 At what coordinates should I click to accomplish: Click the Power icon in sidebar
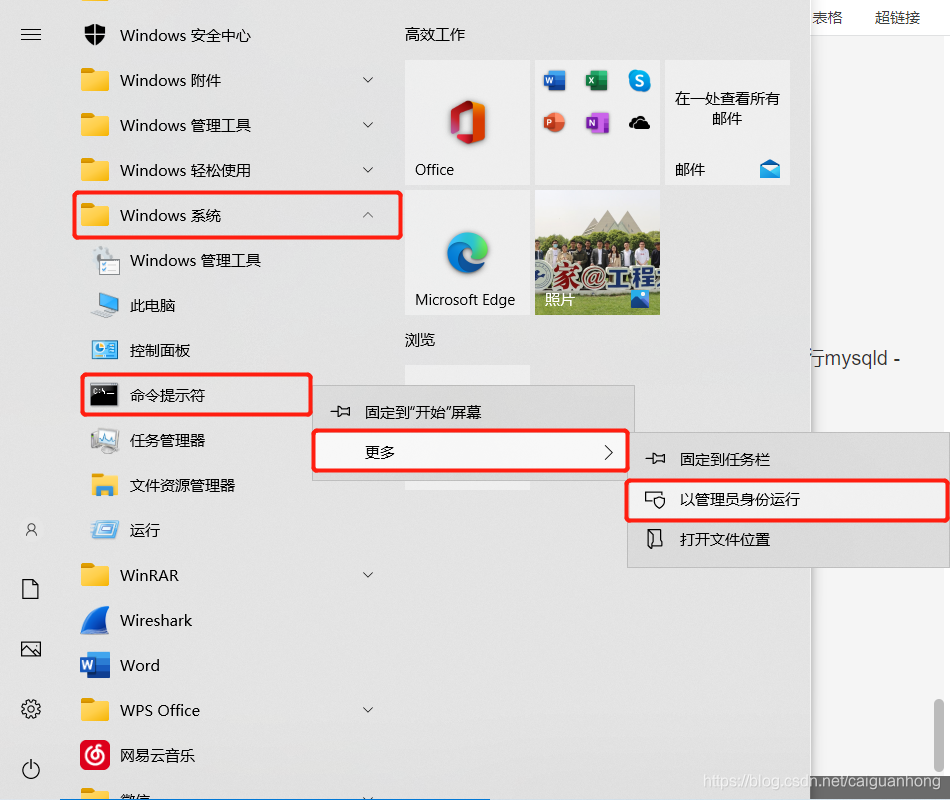click(31, 769)
